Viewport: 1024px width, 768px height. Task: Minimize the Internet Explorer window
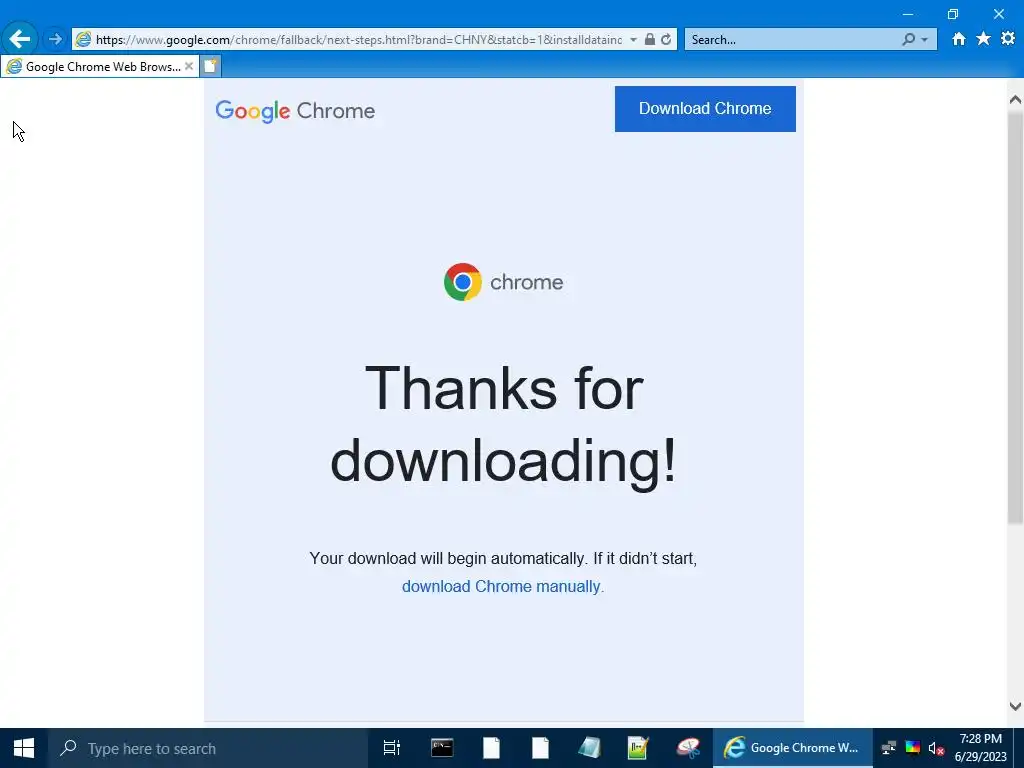[x=908, y=14]
